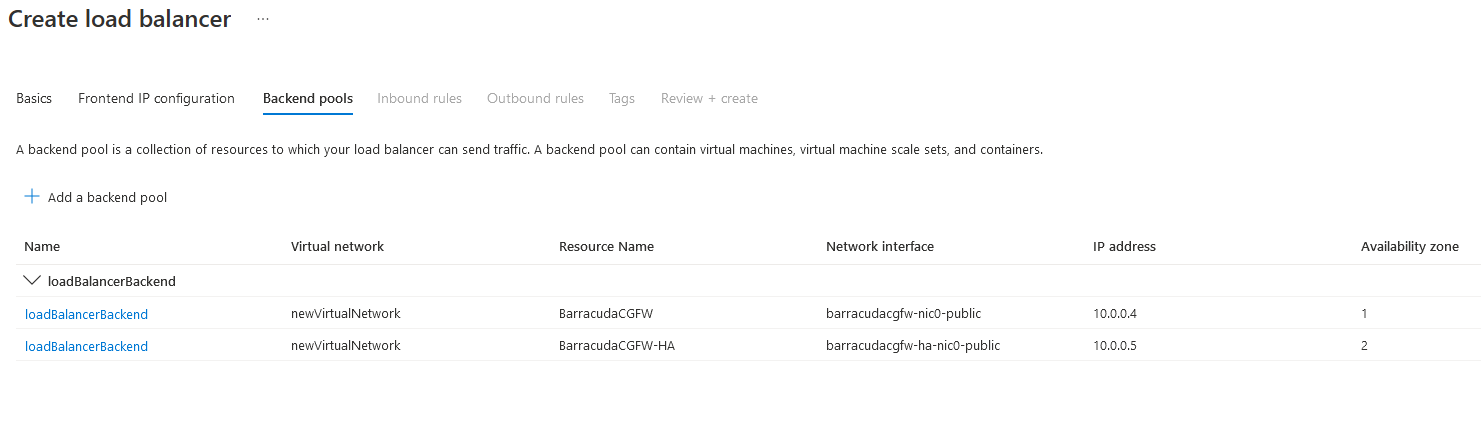Switch to the Tags tab
The height and width of the screenshot is (423, 1481).
[x=621, y=98]
